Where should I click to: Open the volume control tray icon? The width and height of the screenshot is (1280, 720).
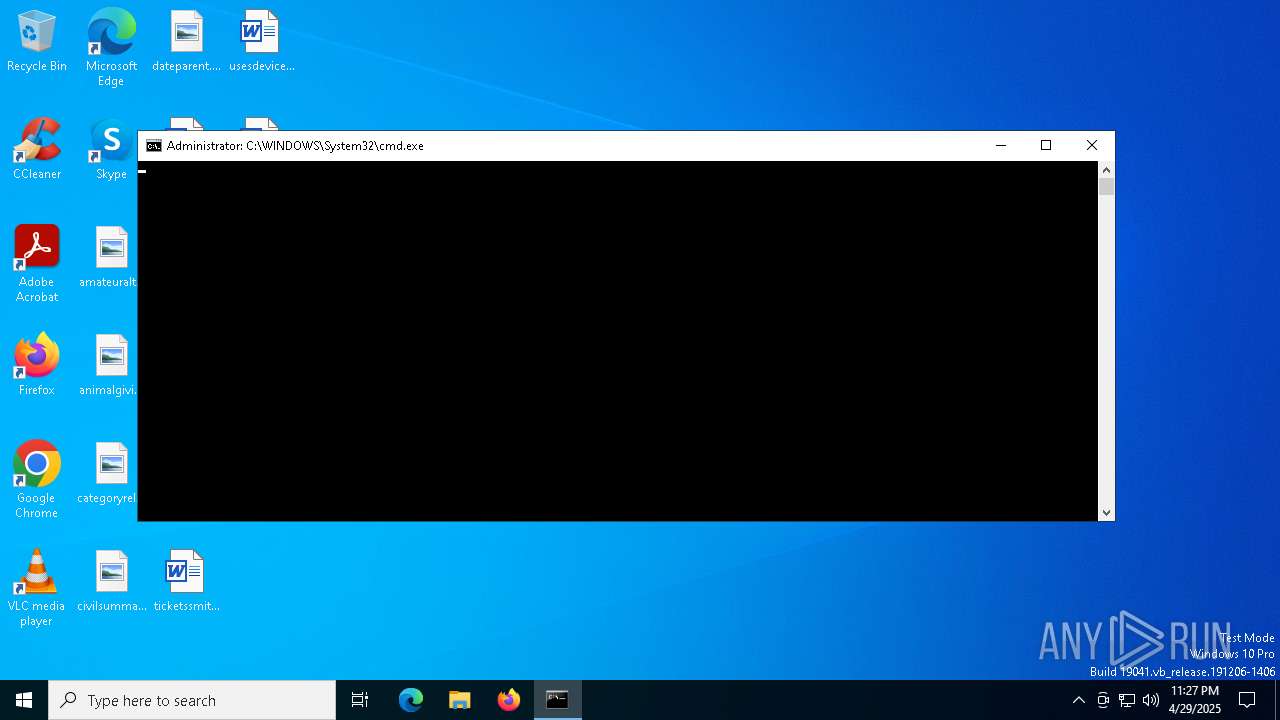click(x=1151, y=700)
